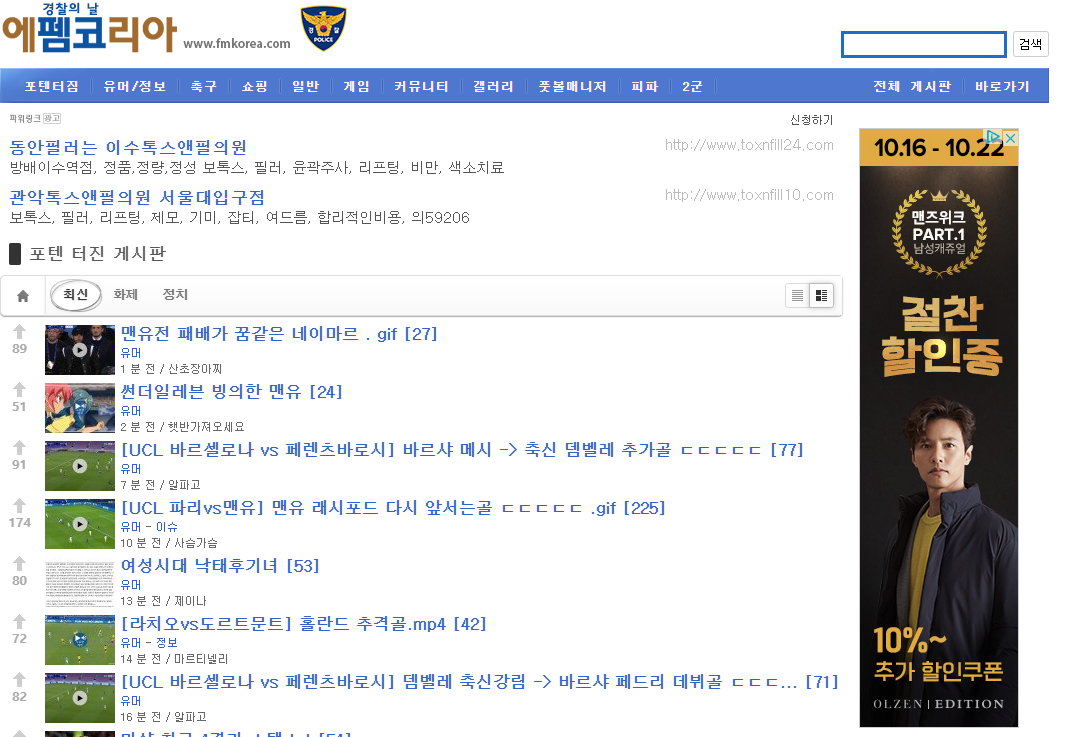Click the 검색 search button
This screenshot has height=737, width=1090.
point(1030,44)
